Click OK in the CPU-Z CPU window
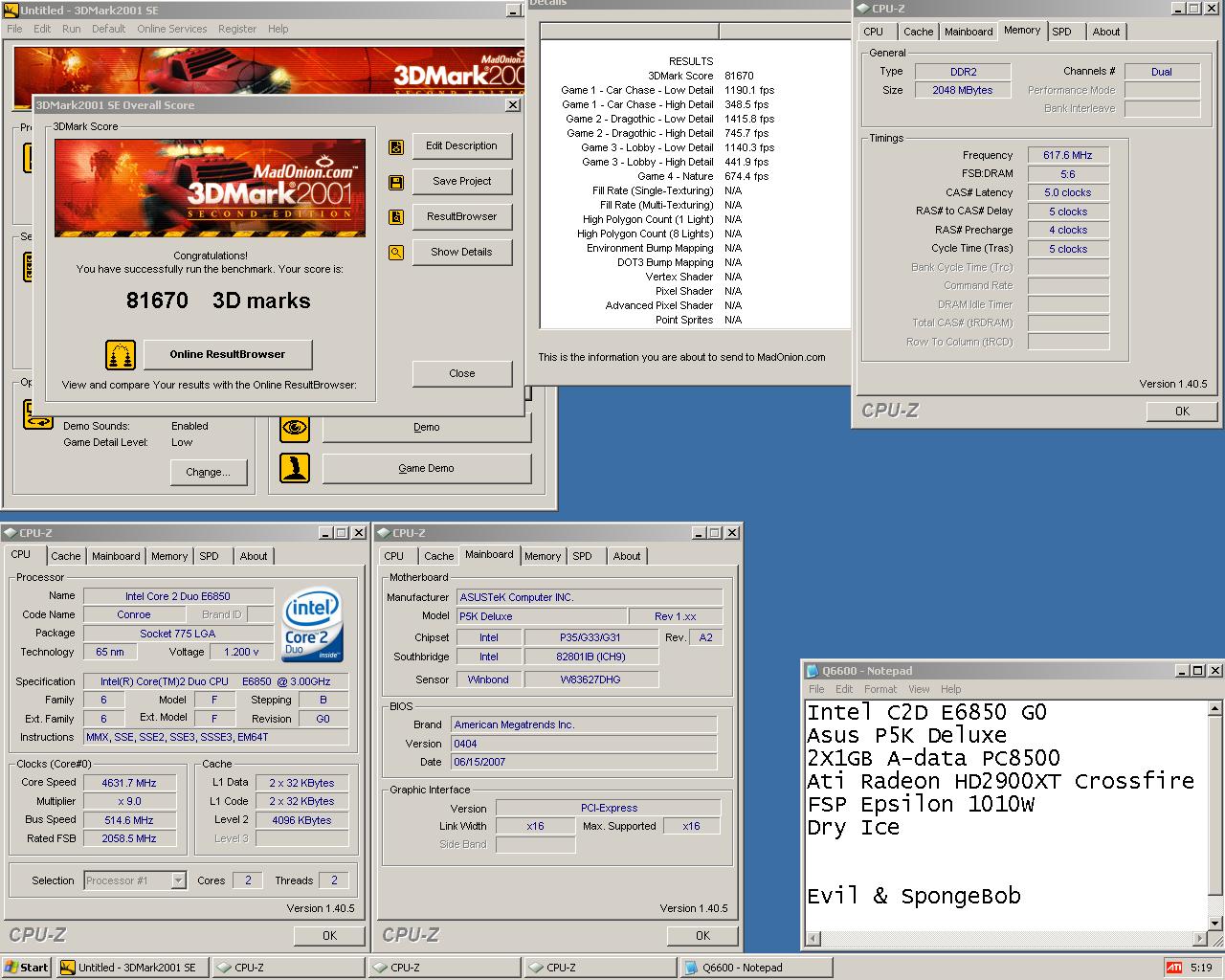This screenshot has width=1225, height=980. click(329, 936)
